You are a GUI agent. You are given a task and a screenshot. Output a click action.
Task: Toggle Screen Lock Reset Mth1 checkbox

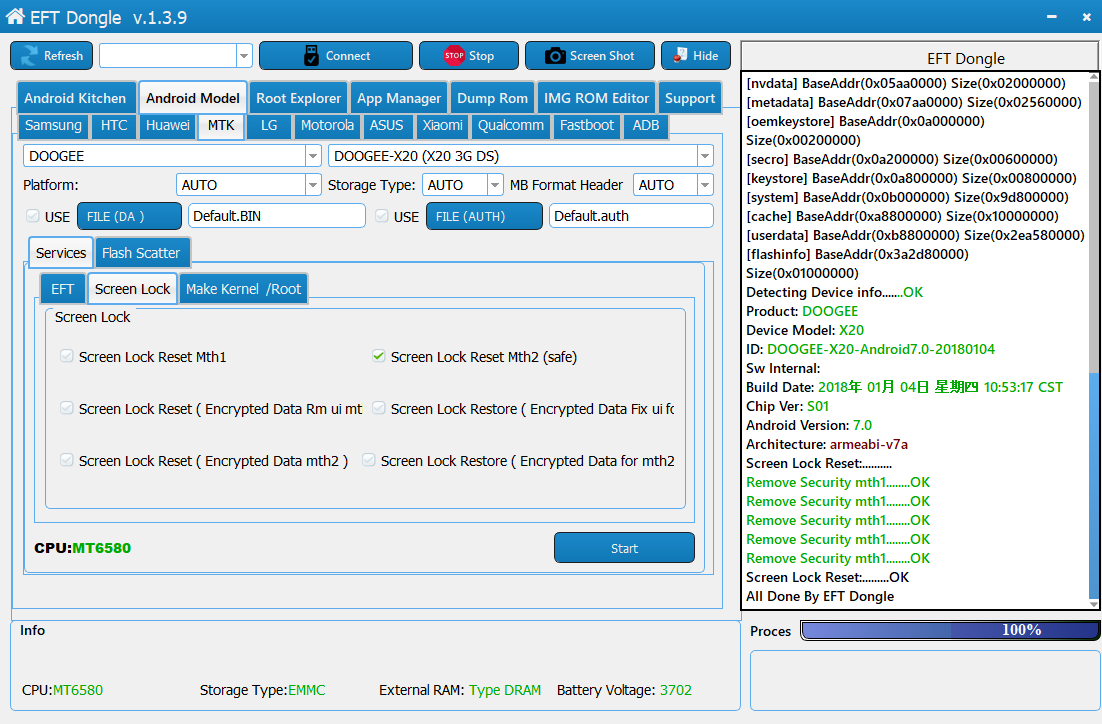tap(67, 356)
